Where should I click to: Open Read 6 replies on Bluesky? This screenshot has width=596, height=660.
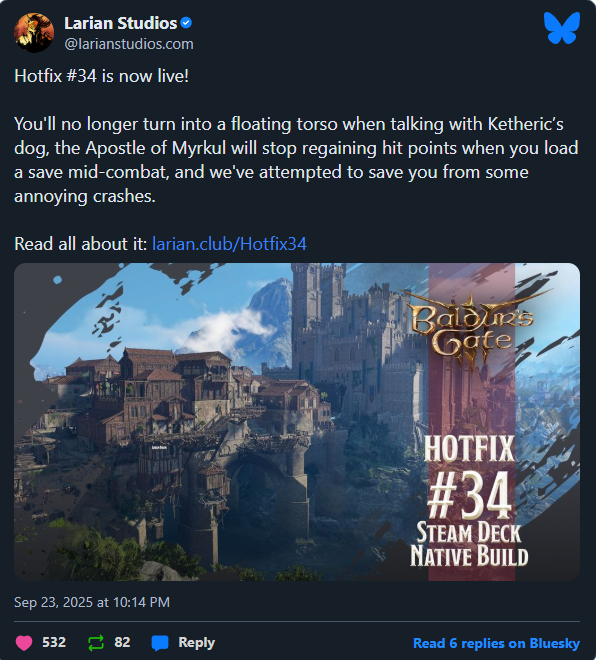pyautogui.click(x=496, y=643)
